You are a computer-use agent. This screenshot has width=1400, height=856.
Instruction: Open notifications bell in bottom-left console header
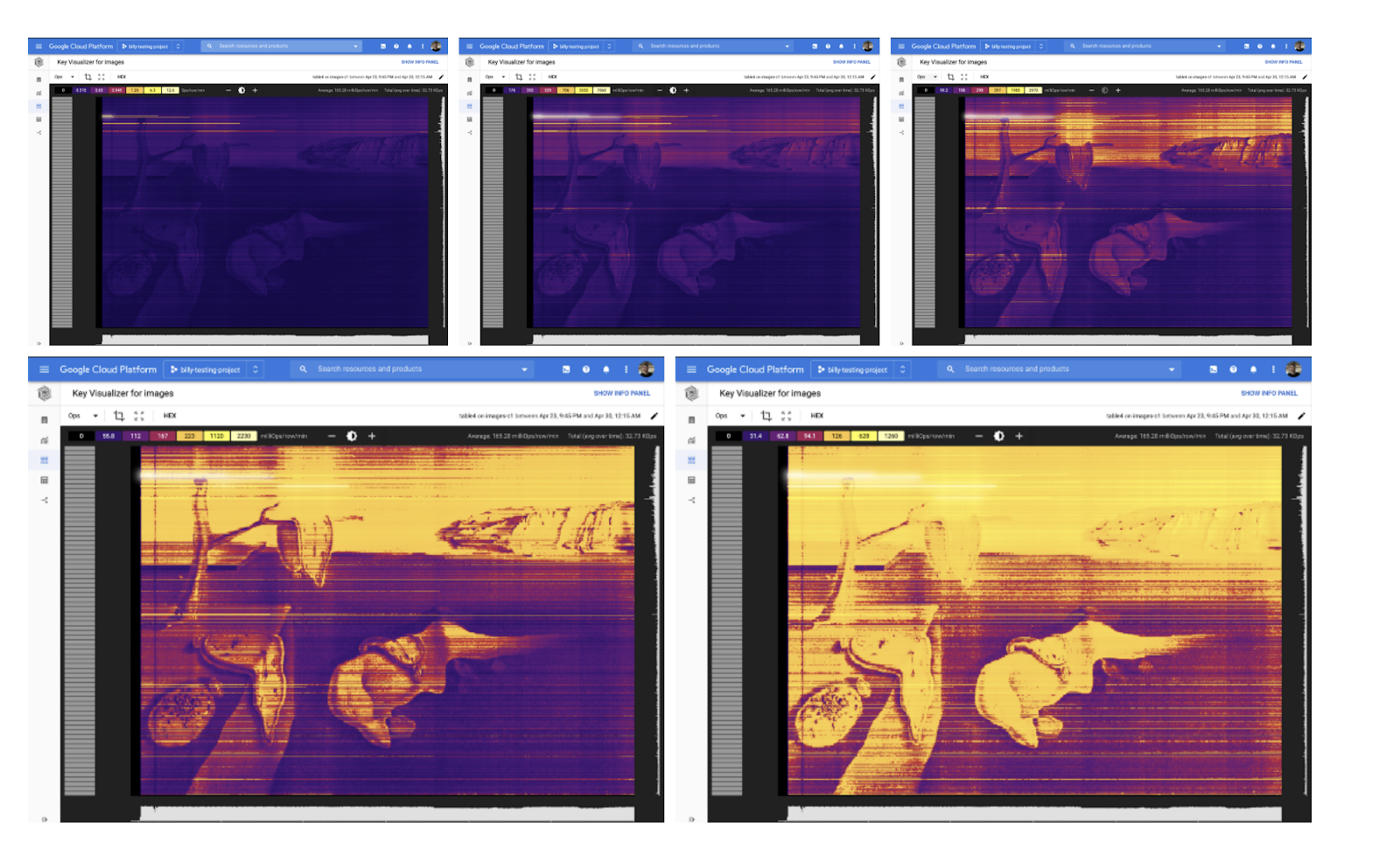tap(605, 369)
